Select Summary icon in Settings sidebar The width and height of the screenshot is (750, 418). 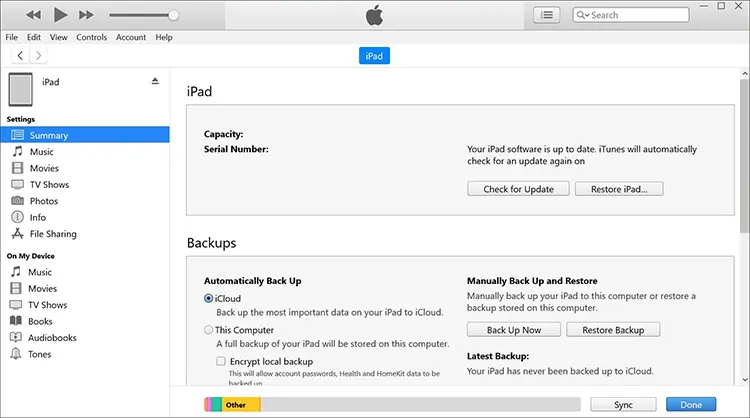pyautogui.click(x=17, y=135)
